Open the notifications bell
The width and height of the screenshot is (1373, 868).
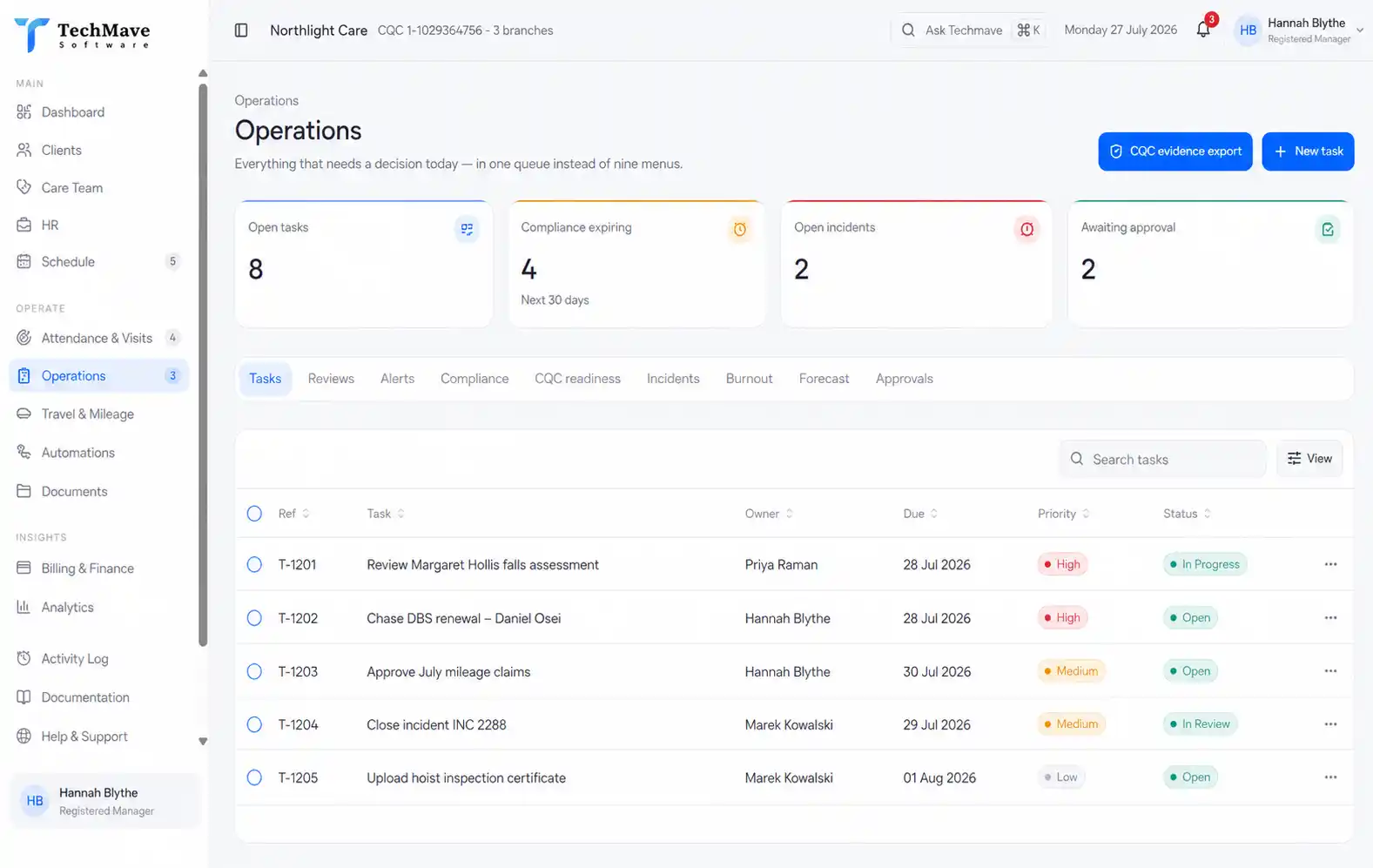coord(1203,30)
